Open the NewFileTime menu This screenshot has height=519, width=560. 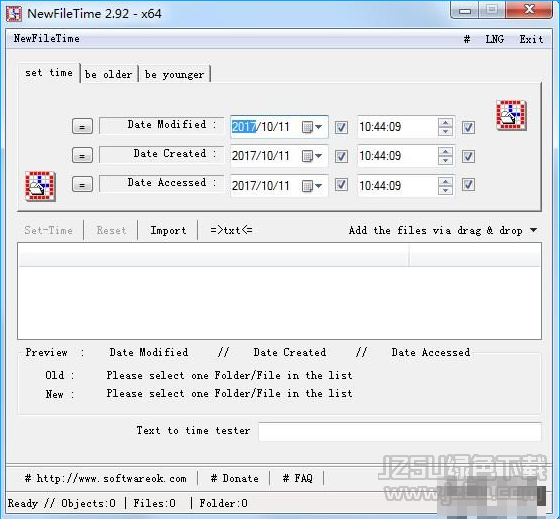[x=47, y=38]
